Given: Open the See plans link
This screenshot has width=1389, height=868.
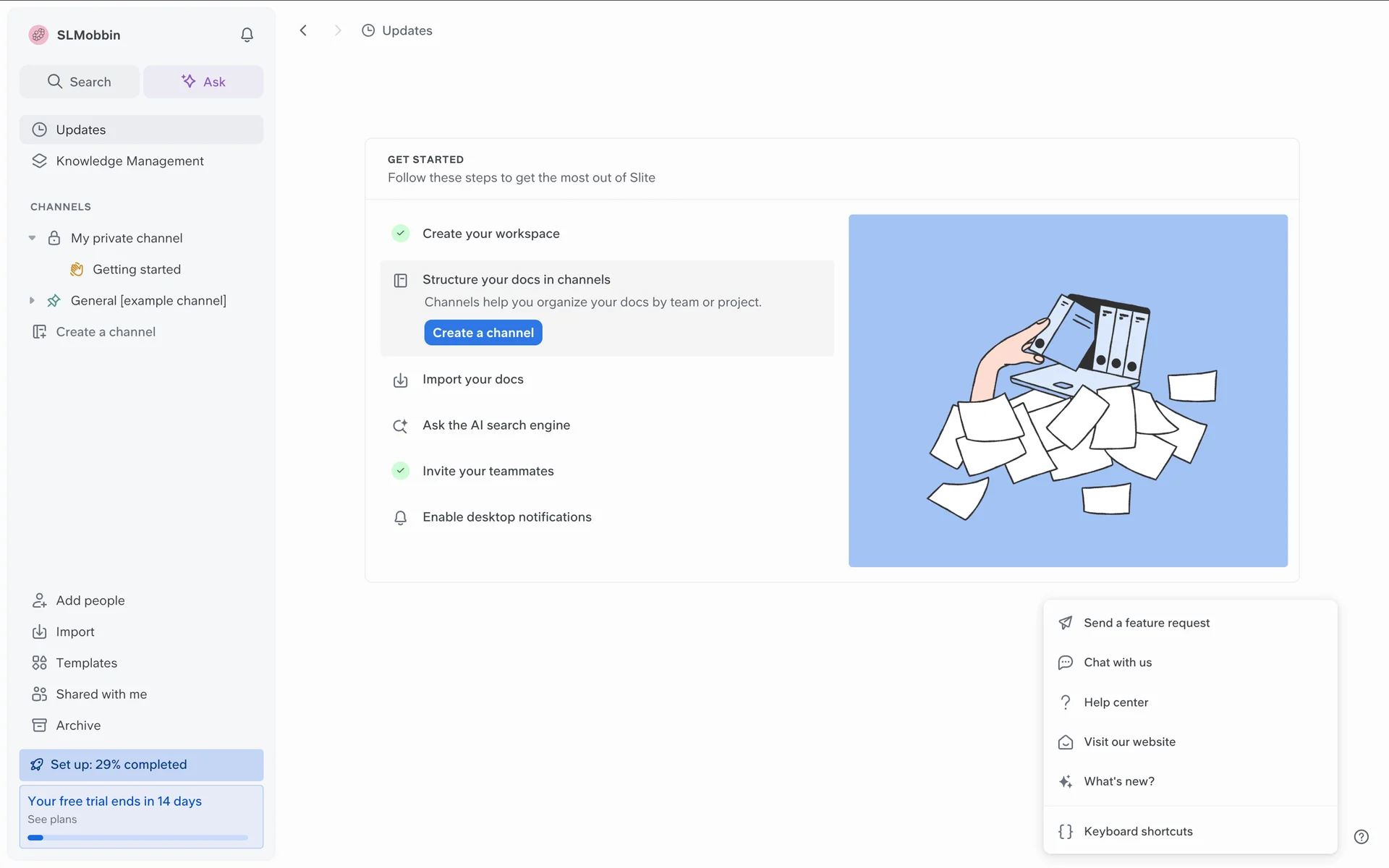Looking at the screenshot, I should click(52, 820).
